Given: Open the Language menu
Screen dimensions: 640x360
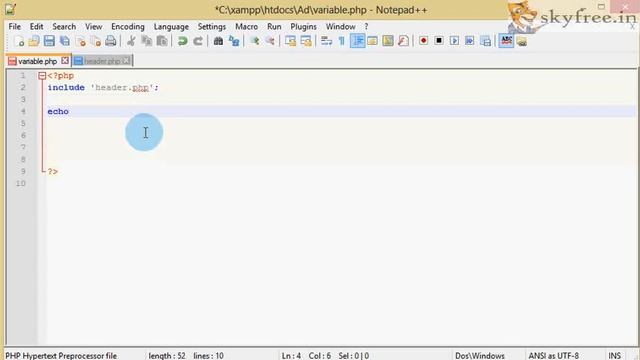Looking at the screenshot, I should point(171,27).
